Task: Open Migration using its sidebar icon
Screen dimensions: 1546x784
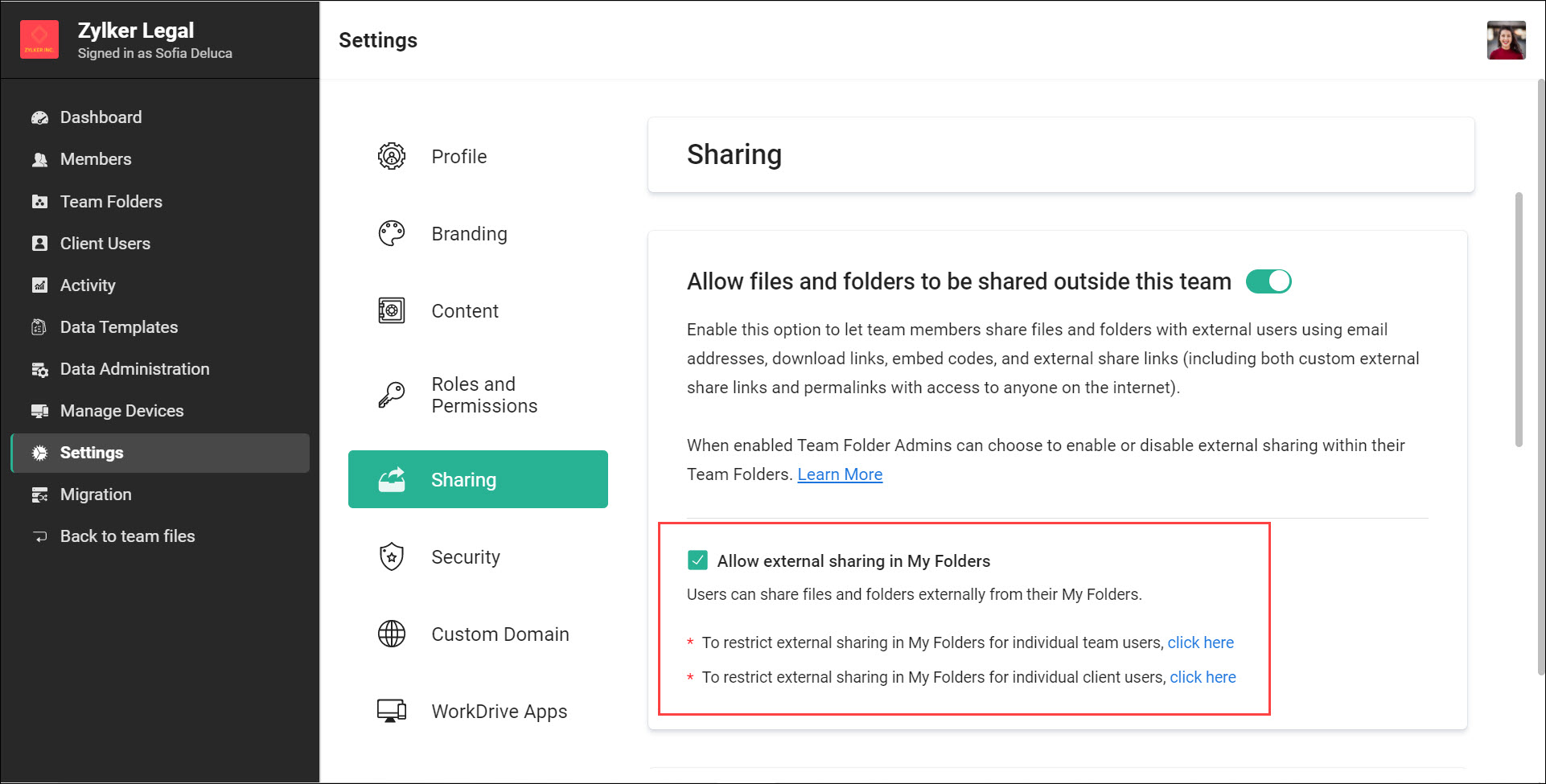Action: (x=39, y=494)
